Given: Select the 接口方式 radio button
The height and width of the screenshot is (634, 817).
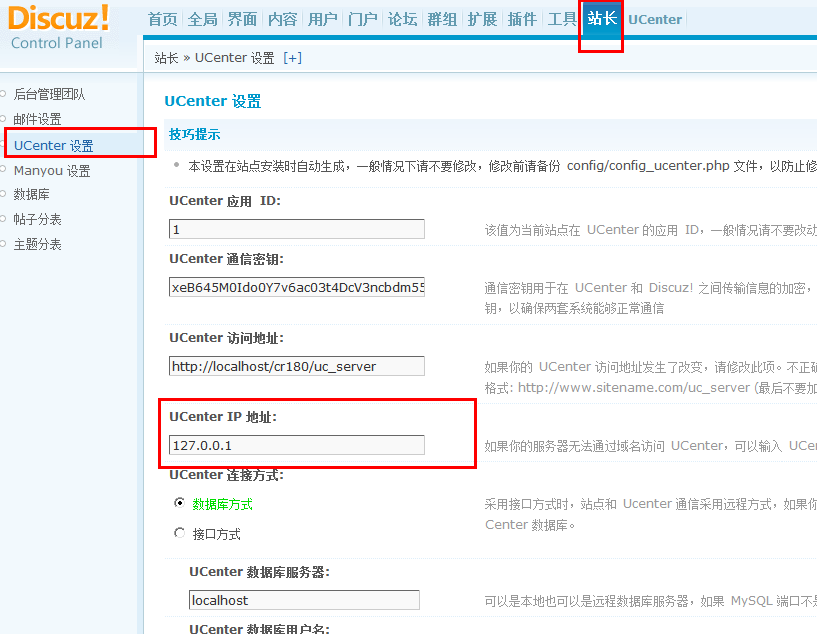Looking at the screenshot, I should [x=179, y=533].
